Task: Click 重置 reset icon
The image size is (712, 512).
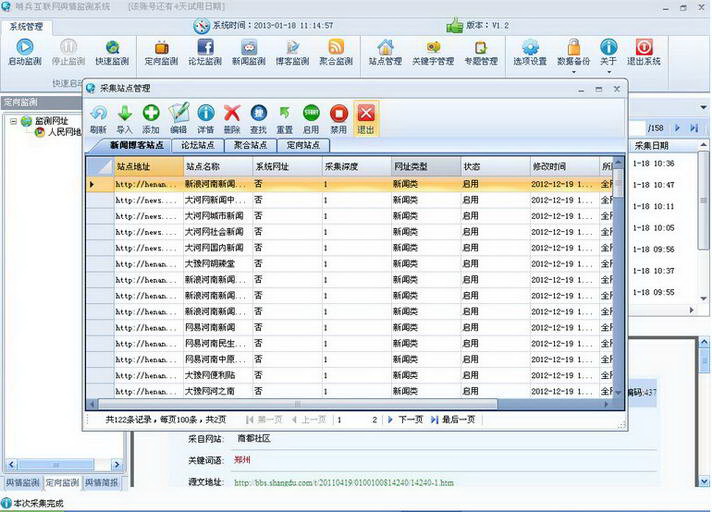Action: point(284,119)
